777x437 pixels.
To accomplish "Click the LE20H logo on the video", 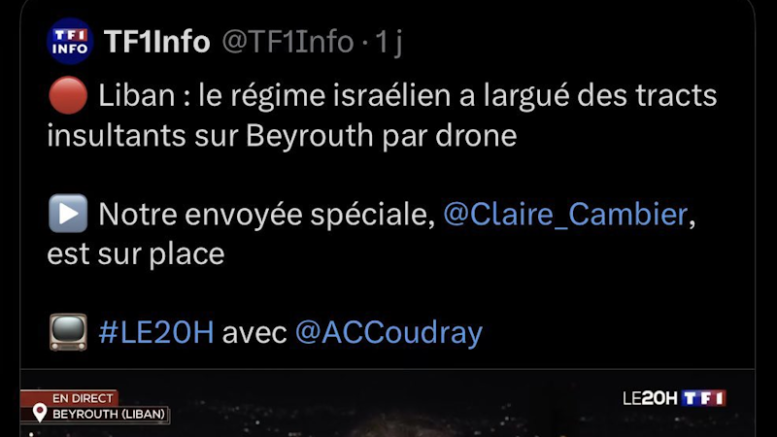I will coord(650,398).
